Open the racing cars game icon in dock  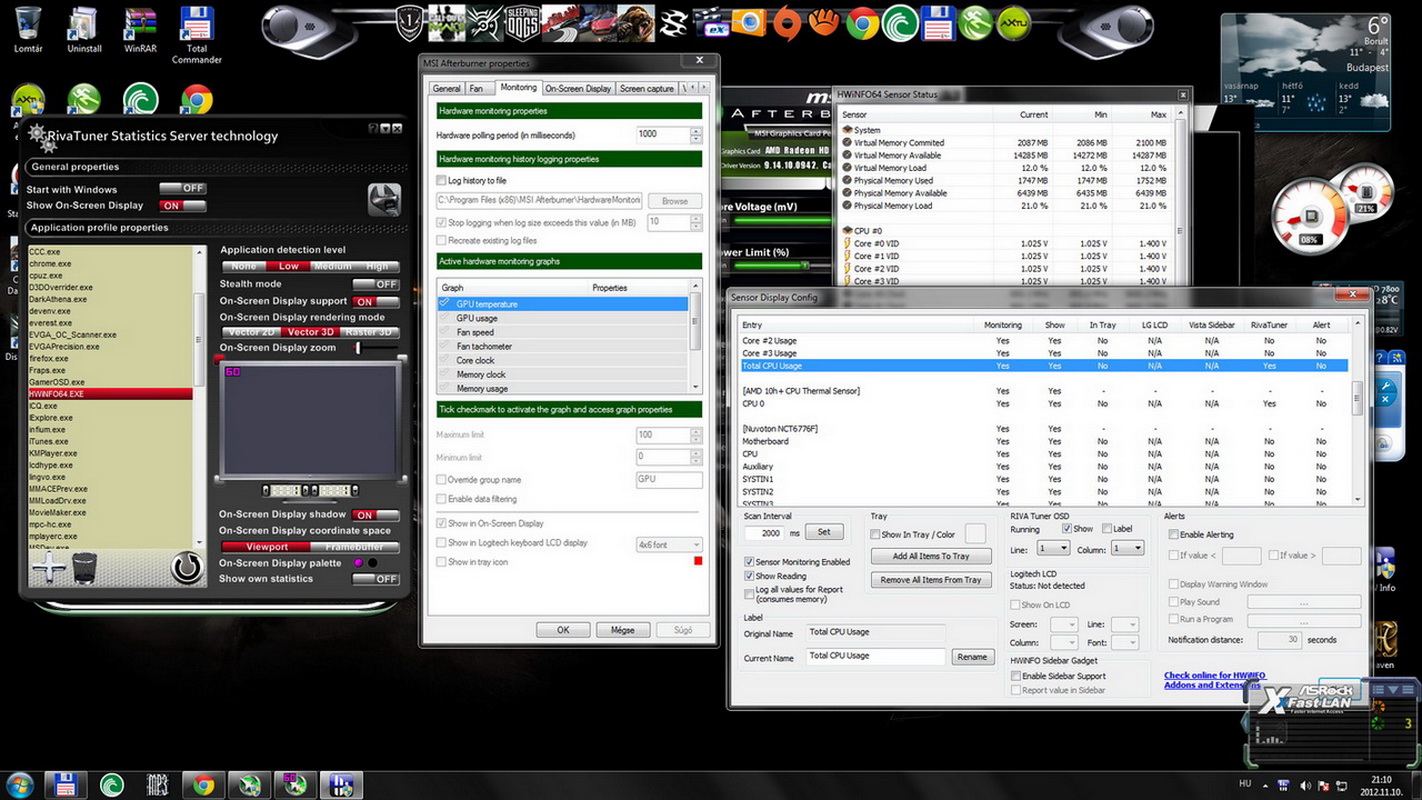point(597,22)
